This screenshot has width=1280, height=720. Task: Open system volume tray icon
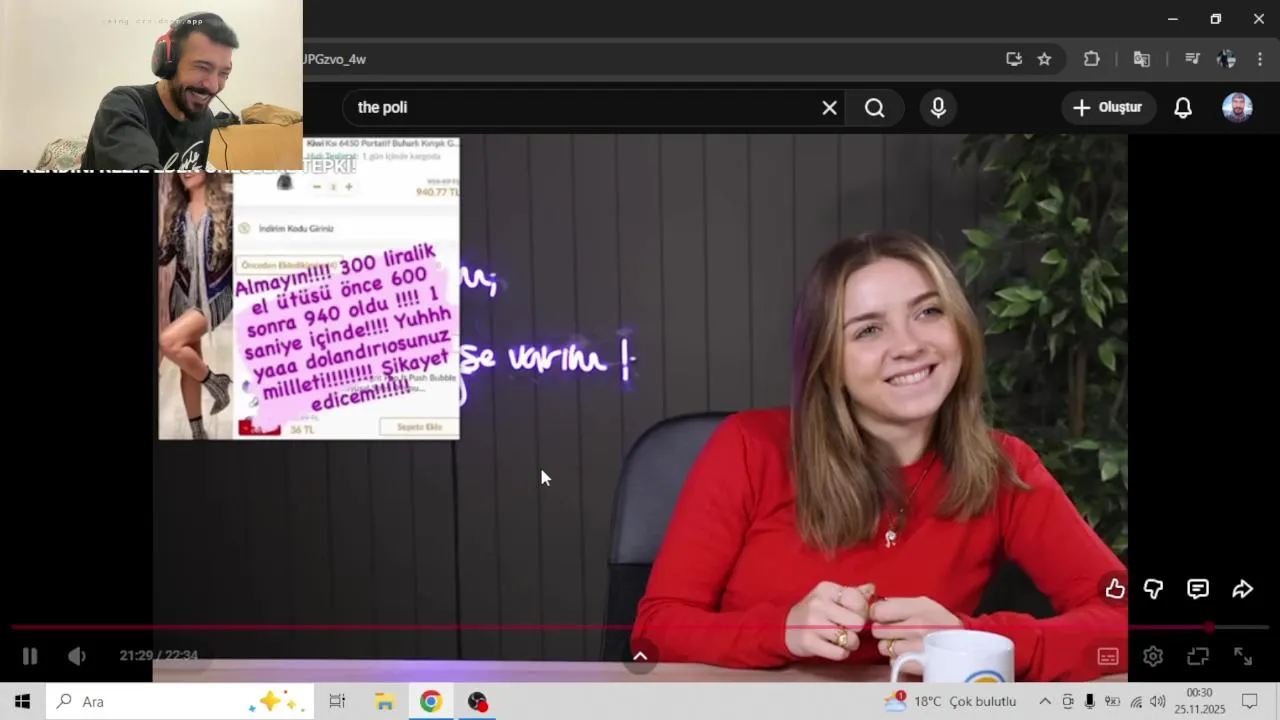[1158, 701]
